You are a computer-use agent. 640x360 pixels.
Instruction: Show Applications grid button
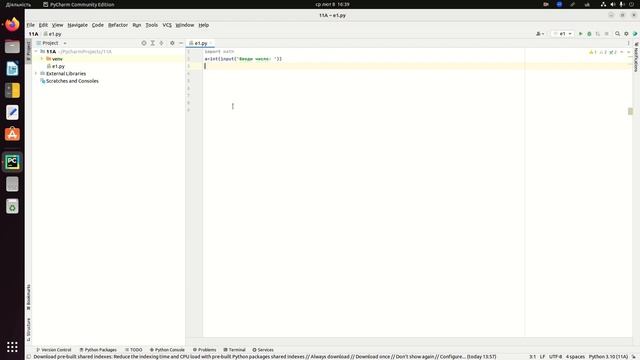(12, 347)
